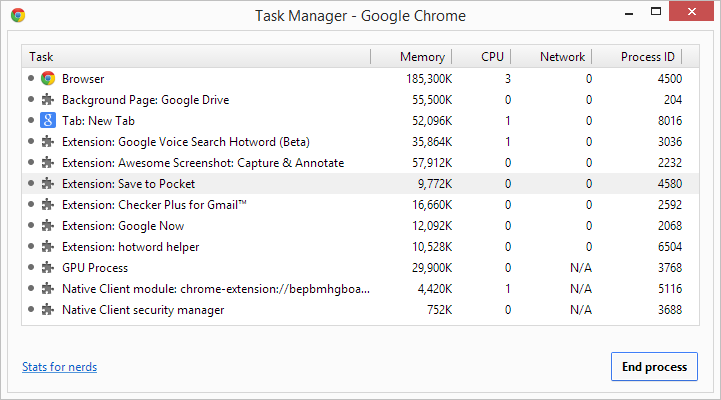
Task: Click puzzle icon for Google Voice Search Hotword
Action: pyautogui.click(x=48, y=142)
